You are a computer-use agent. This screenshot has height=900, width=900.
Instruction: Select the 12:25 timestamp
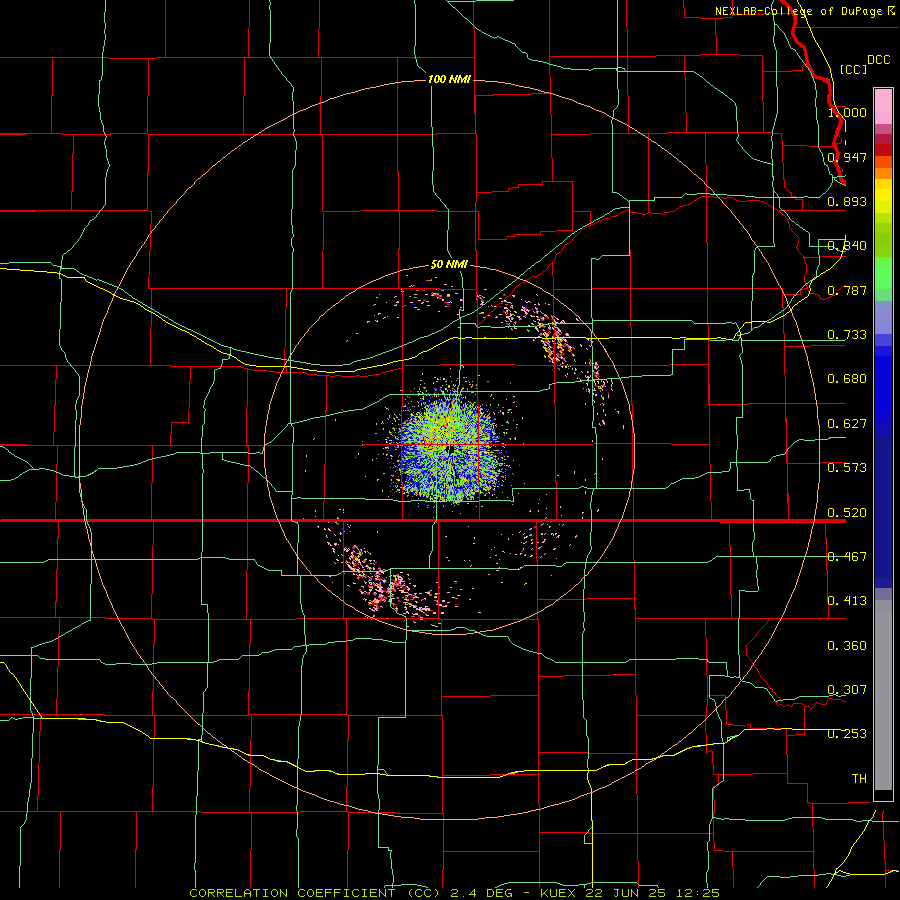(698, 893)
